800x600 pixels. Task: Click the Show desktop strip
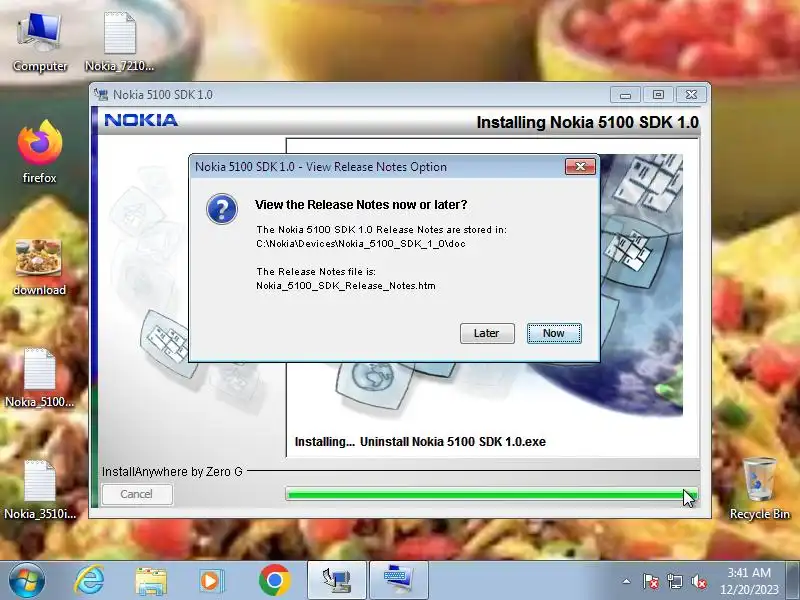pos(793,581)
